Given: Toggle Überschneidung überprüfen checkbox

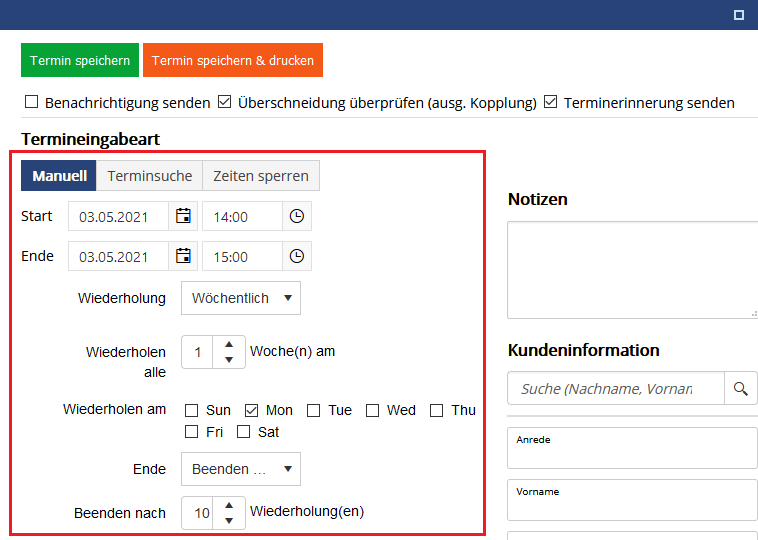Looking at the screenshot, I should pyautogui.click(x=224, y=102).
